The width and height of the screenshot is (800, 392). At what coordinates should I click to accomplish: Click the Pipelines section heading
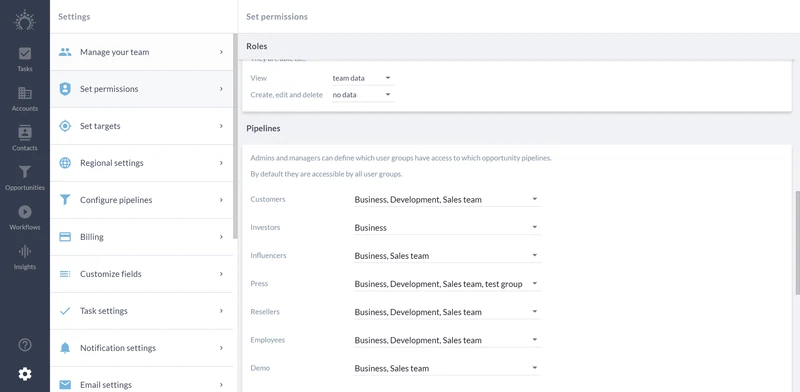pos(263,129)
